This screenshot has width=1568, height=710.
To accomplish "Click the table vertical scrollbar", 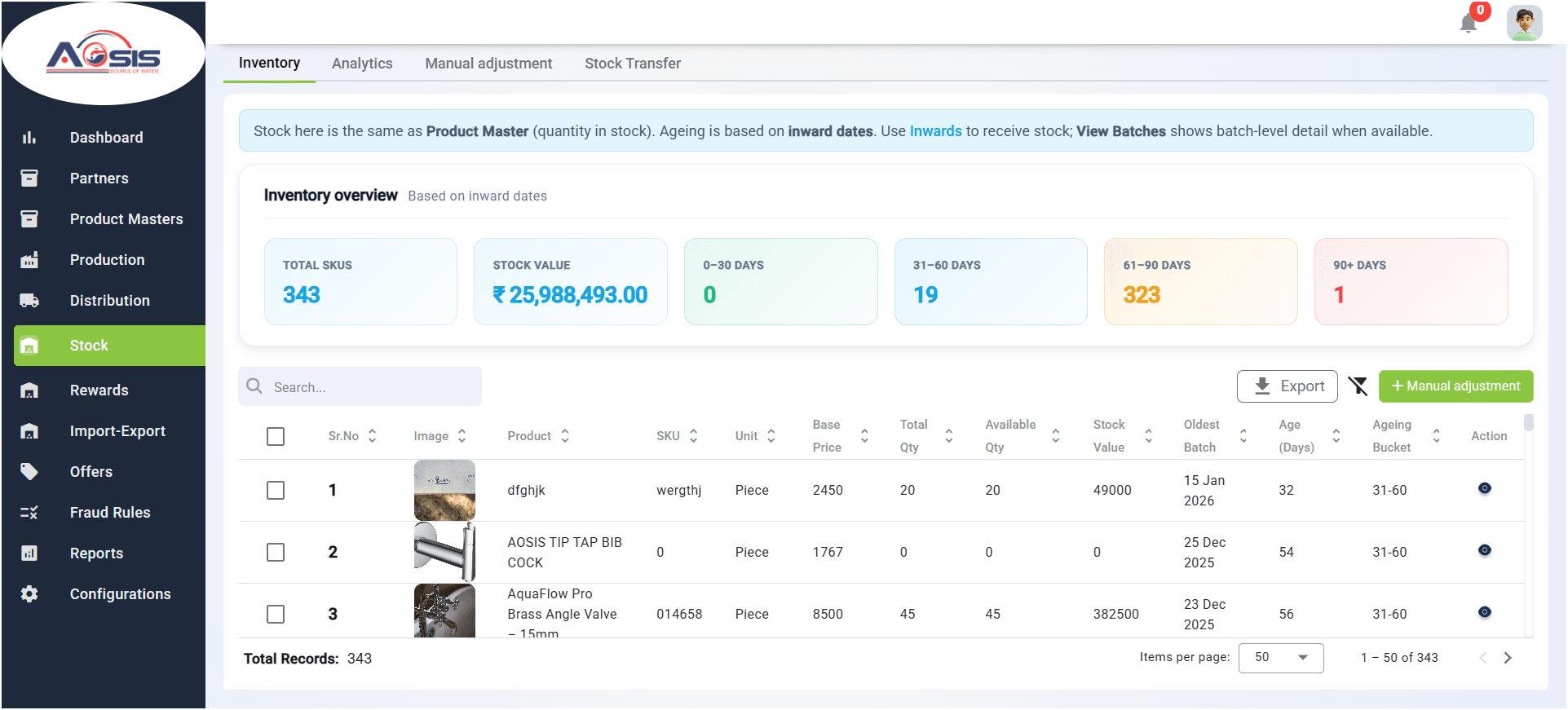I will 1529,422.
